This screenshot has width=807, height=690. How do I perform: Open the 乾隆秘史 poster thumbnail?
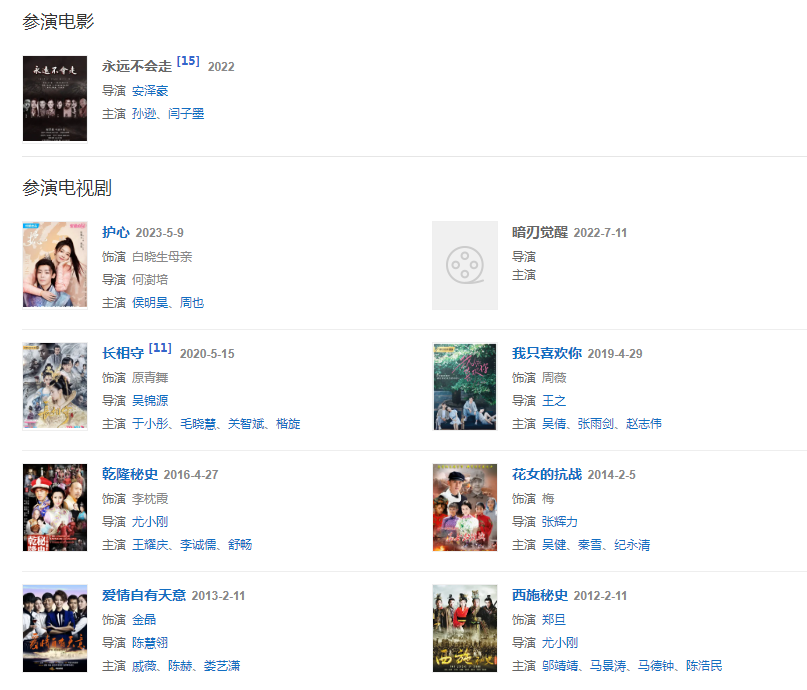click(55, 507)
